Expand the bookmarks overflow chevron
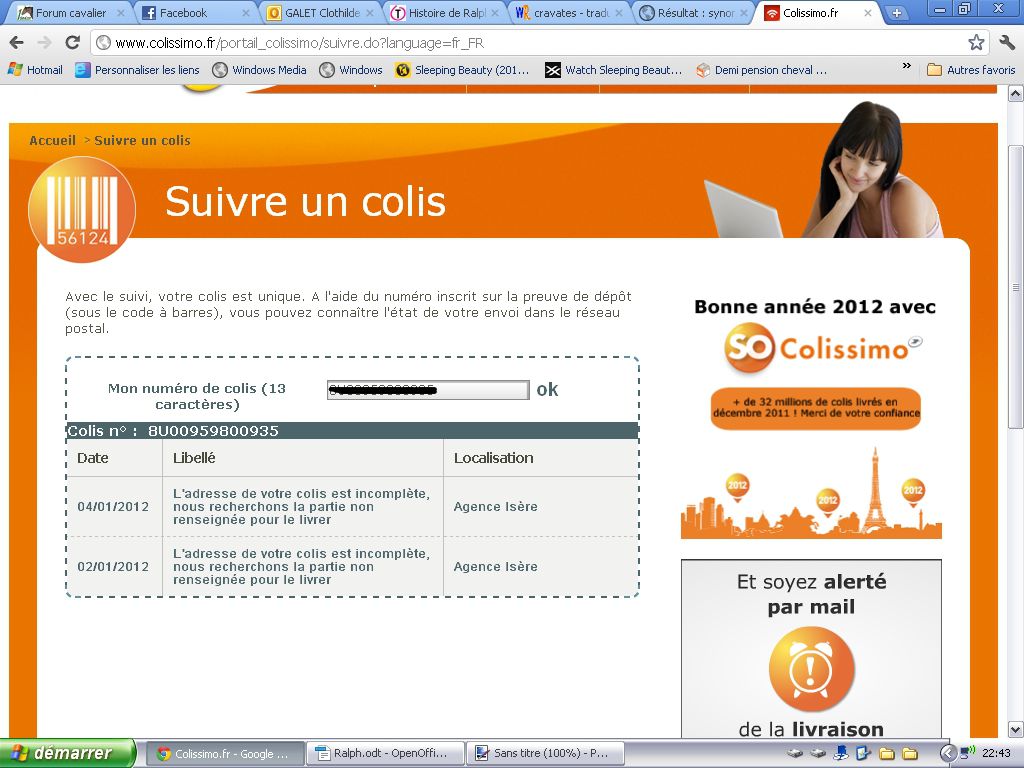1024x768 pixels. (x=907, y=67)
